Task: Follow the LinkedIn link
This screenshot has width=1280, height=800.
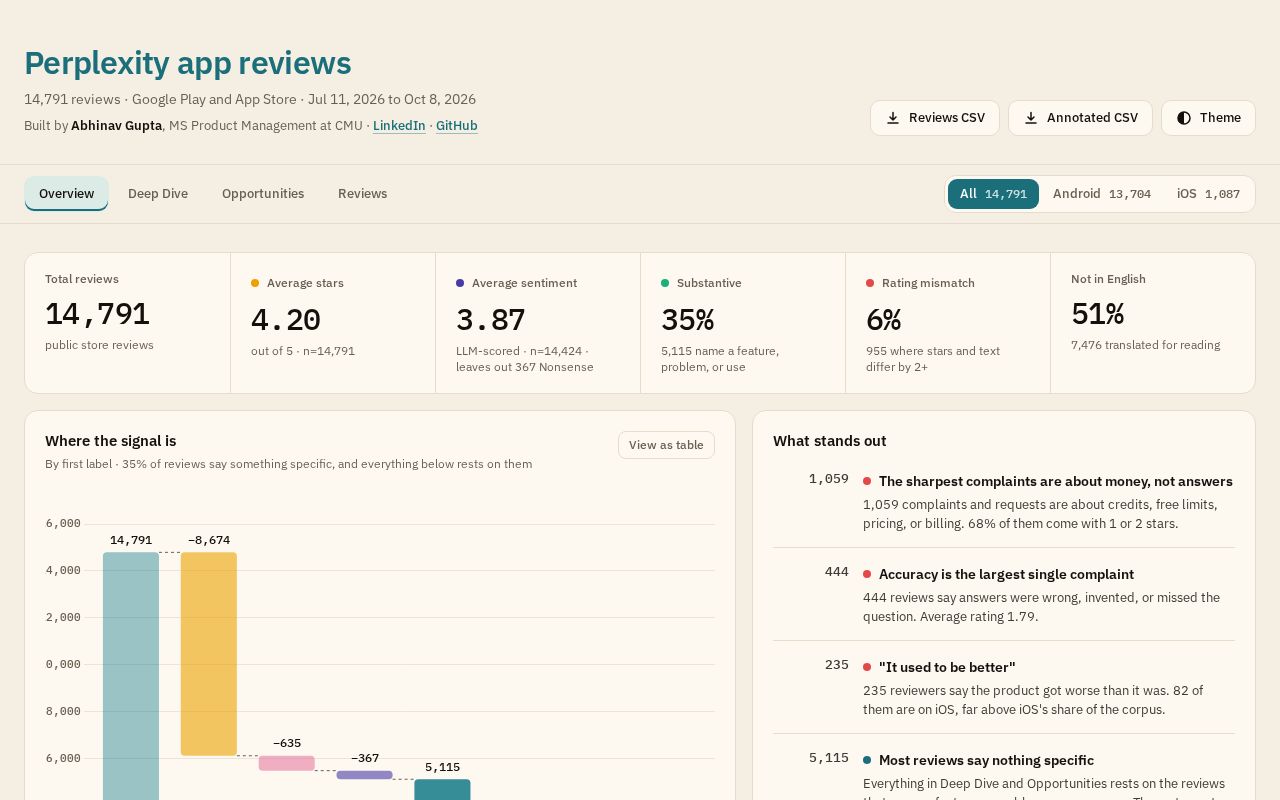Action: (399, 126)
